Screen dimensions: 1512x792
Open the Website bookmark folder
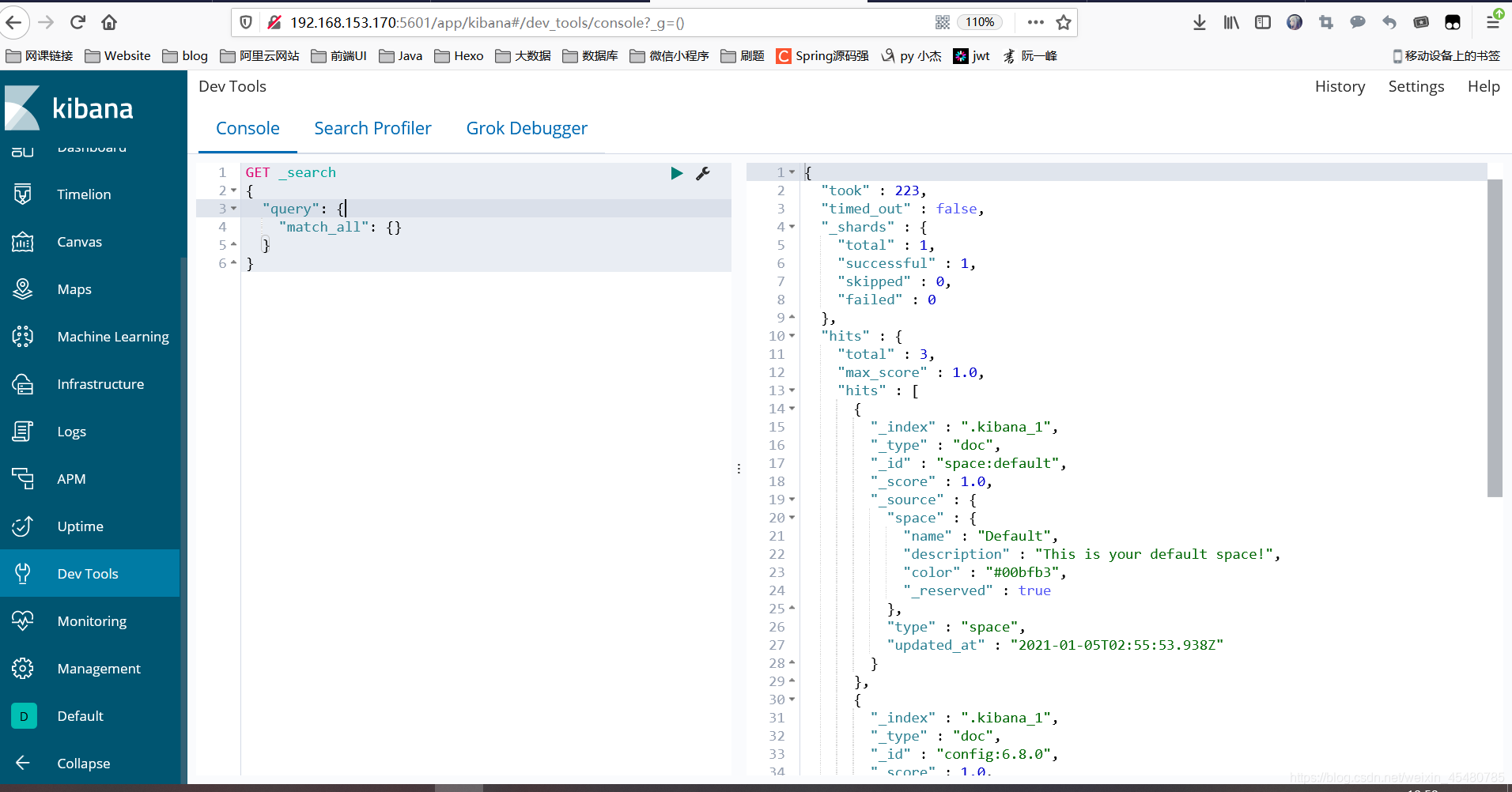click(118, 55)
